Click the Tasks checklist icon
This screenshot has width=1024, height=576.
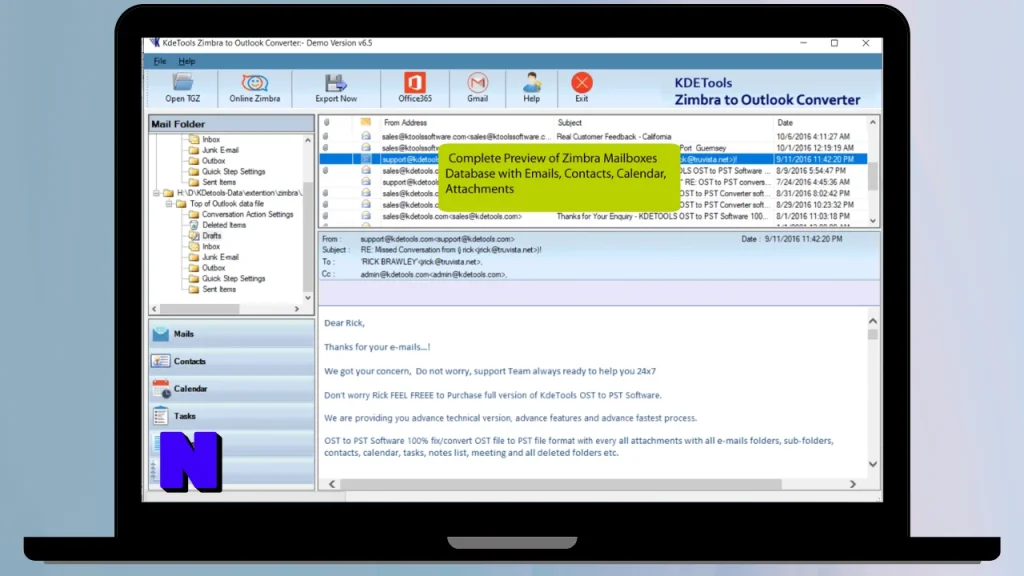point(160,416)
